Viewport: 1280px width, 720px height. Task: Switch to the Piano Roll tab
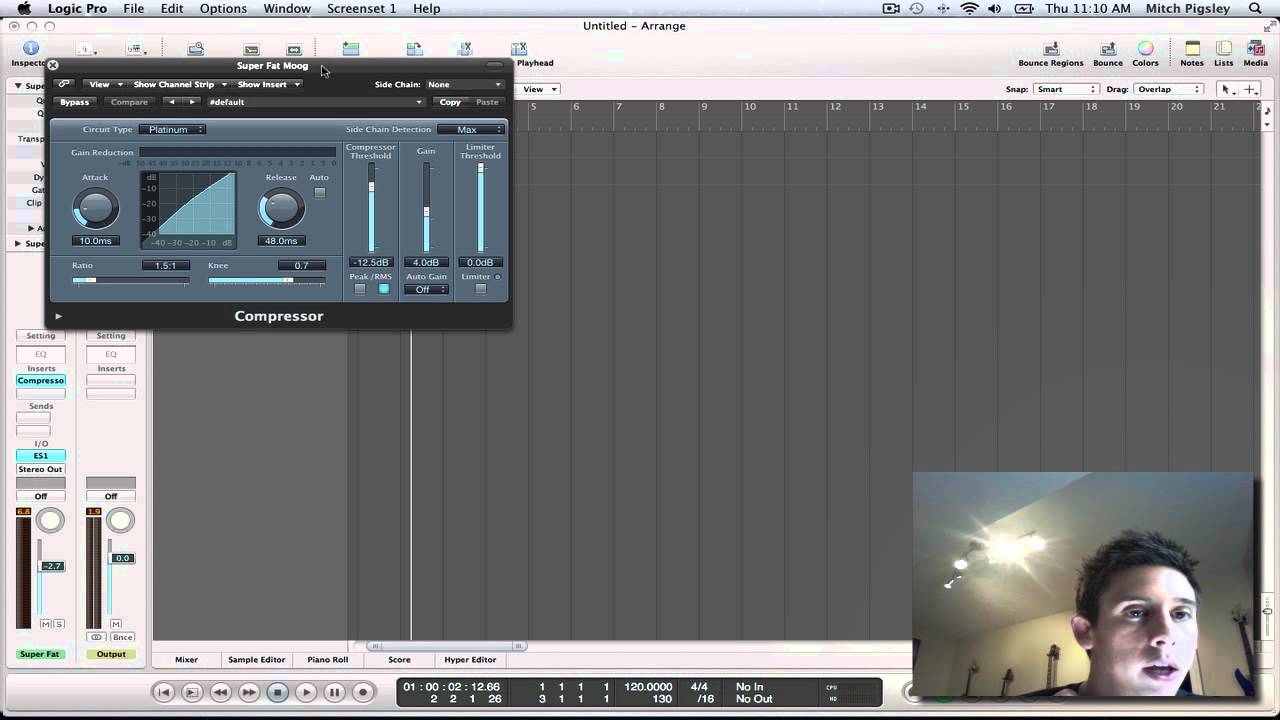pos(328,660)
